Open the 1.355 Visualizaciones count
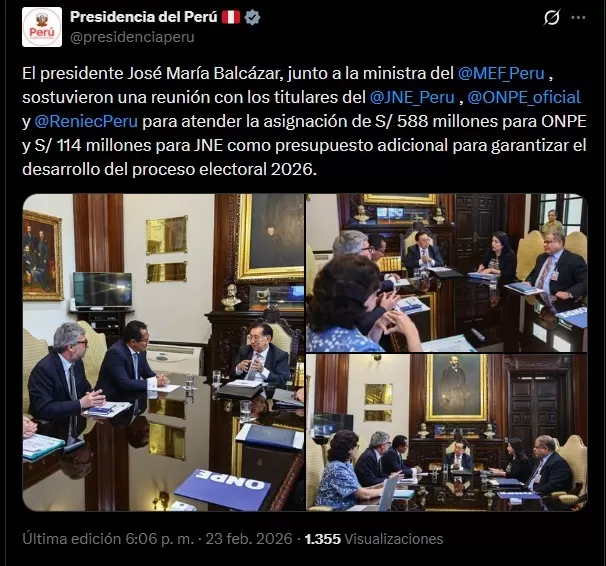The height and width of the screenshot is (566, 606). pyautogui.click(x=374, y=539)
